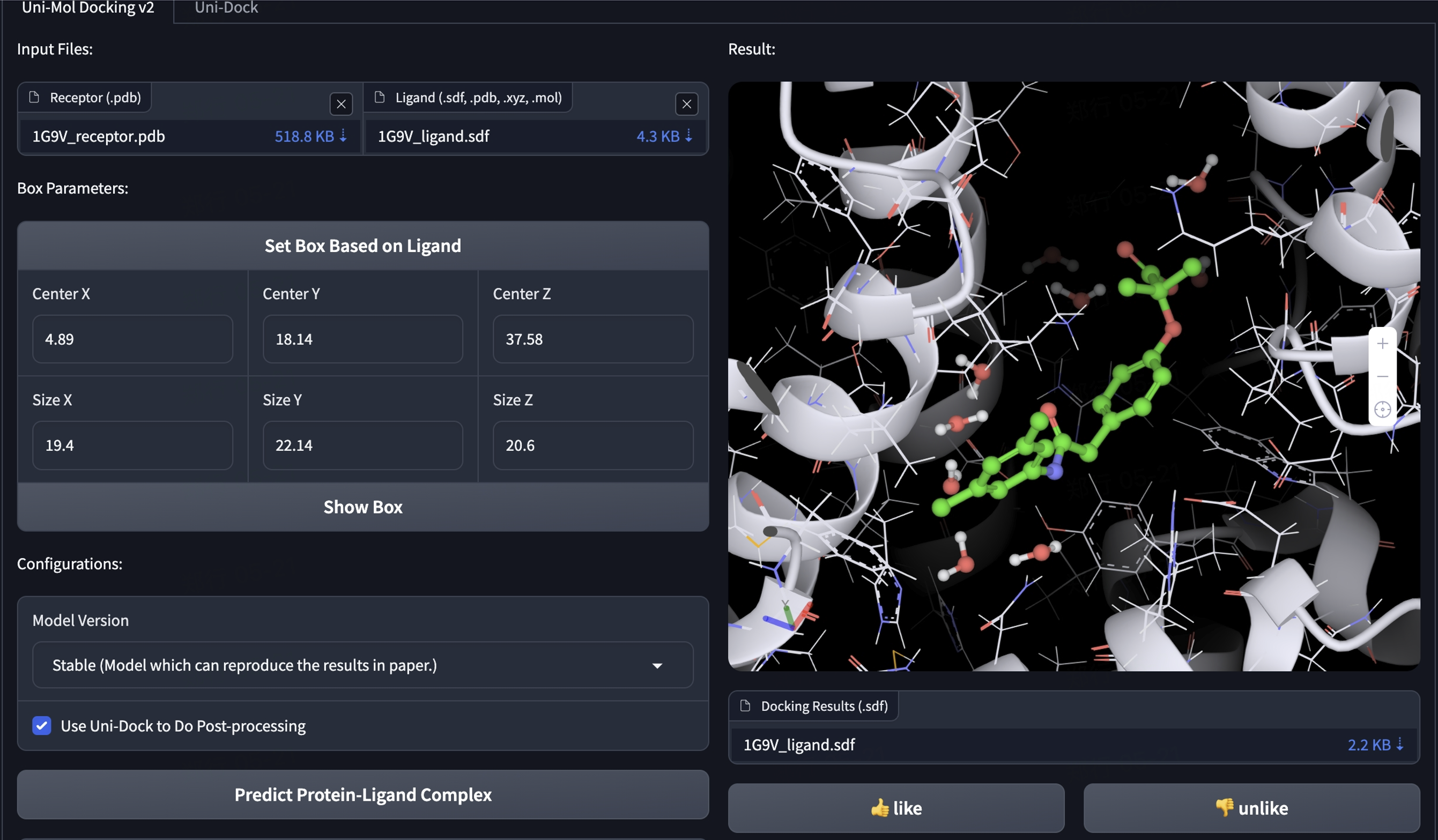
Task: Download docking results 2.2 KB file
Action: pyautogui.click(x=1374, y=744)
